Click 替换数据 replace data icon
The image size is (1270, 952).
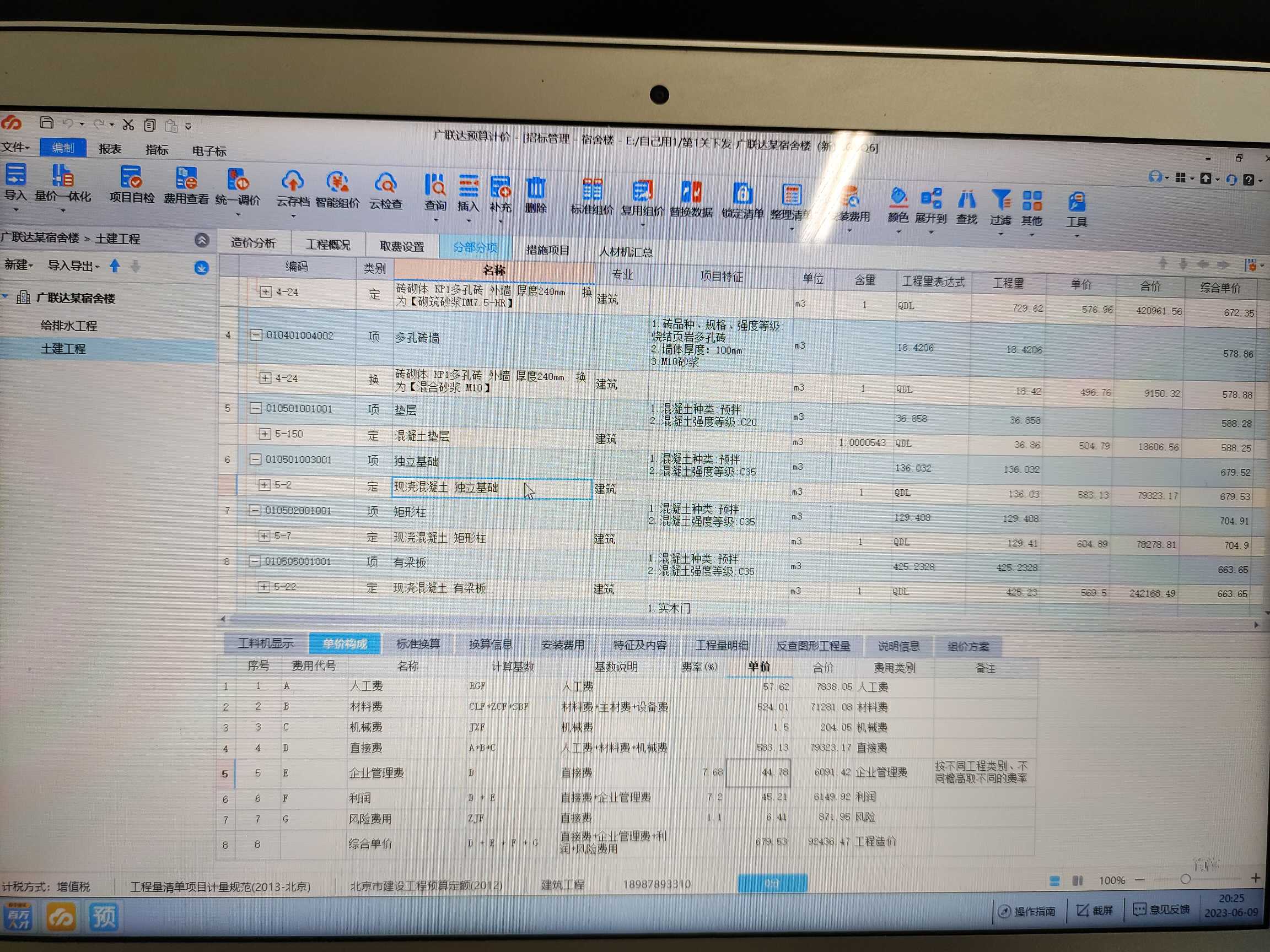point(691,193)
